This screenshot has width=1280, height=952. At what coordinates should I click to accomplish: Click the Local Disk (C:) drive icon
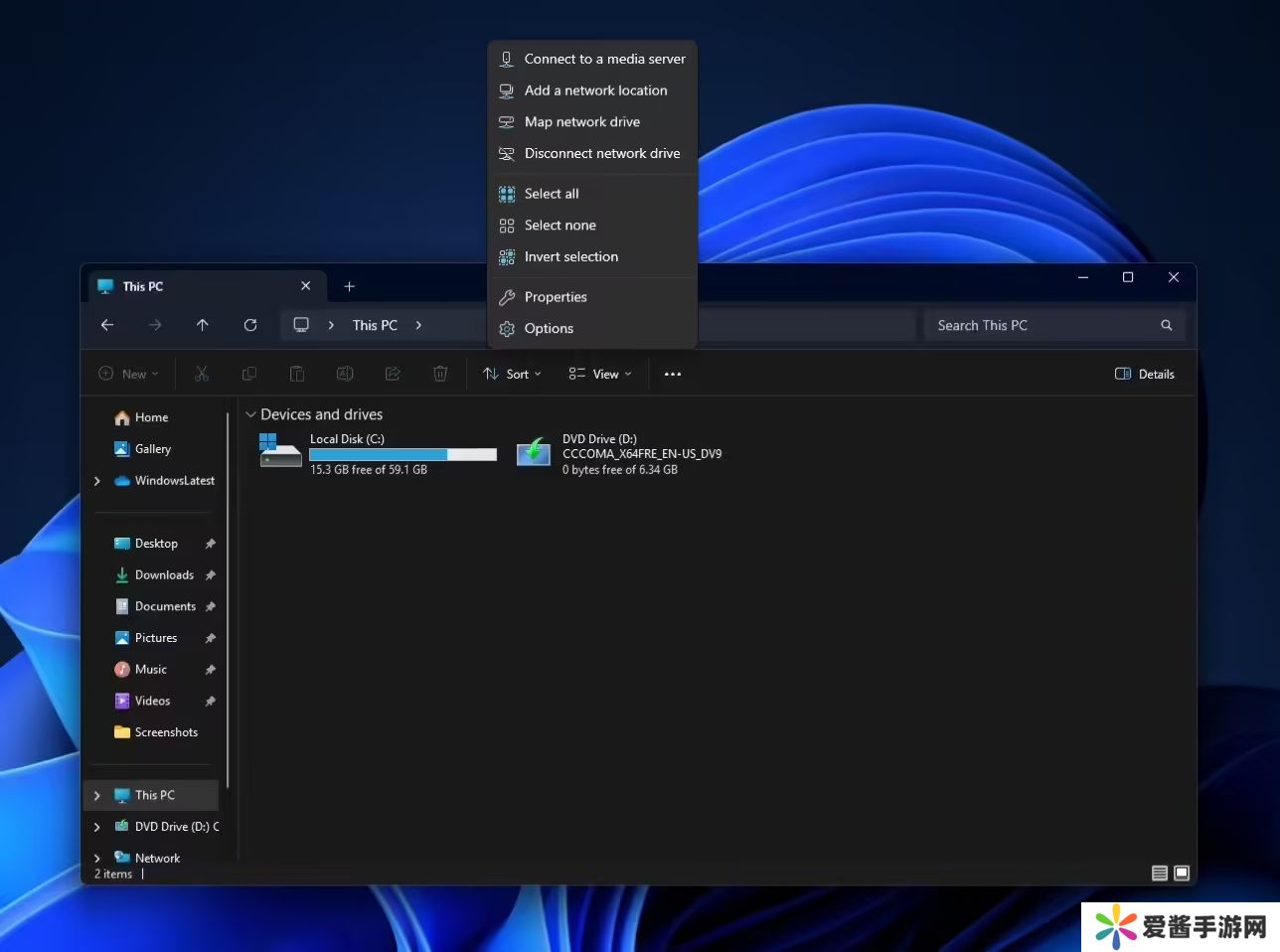[x=279, y=452]
